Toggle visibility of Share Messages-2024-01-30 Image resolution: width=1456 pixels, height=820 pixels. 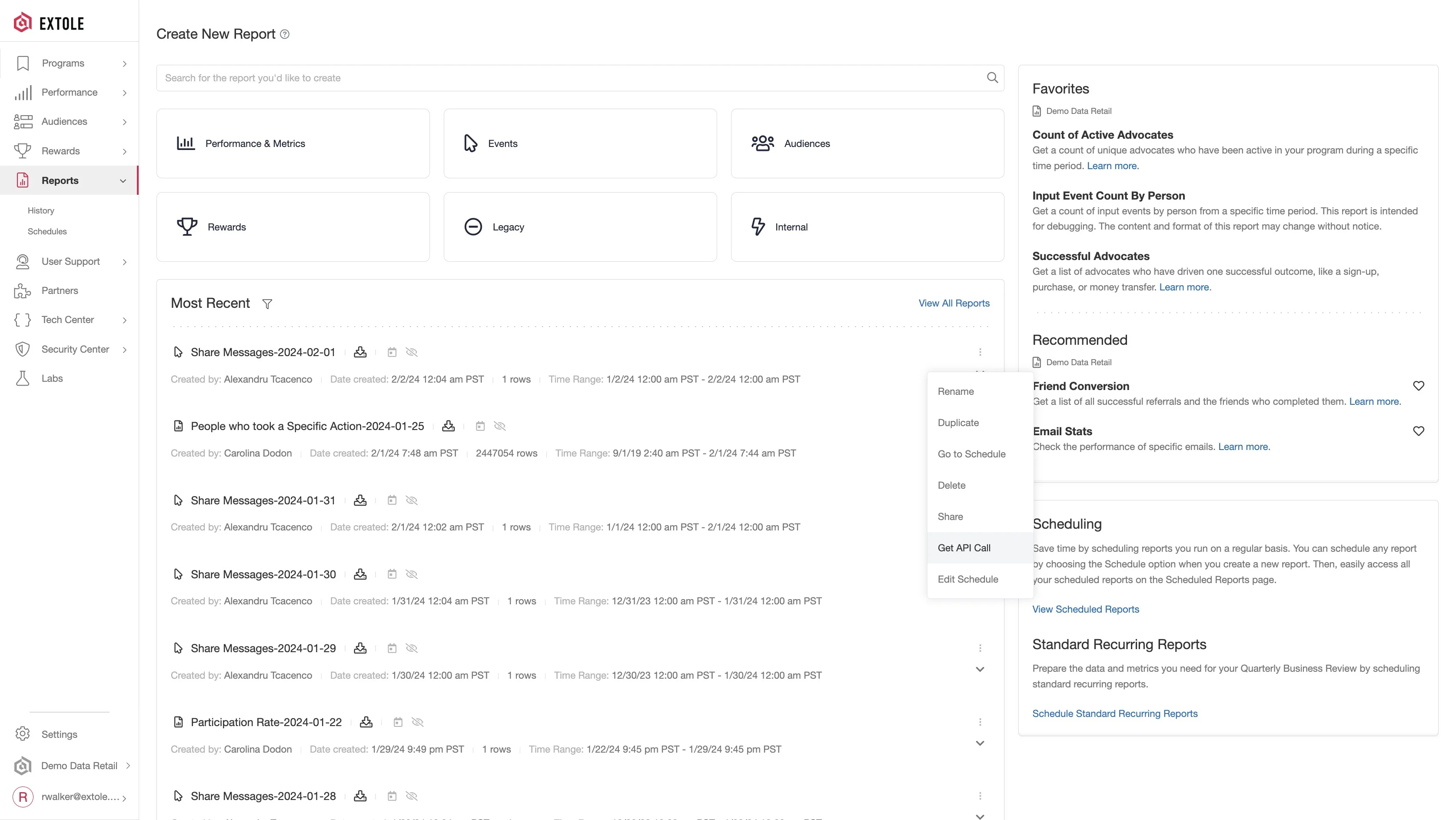coord(412,575)
